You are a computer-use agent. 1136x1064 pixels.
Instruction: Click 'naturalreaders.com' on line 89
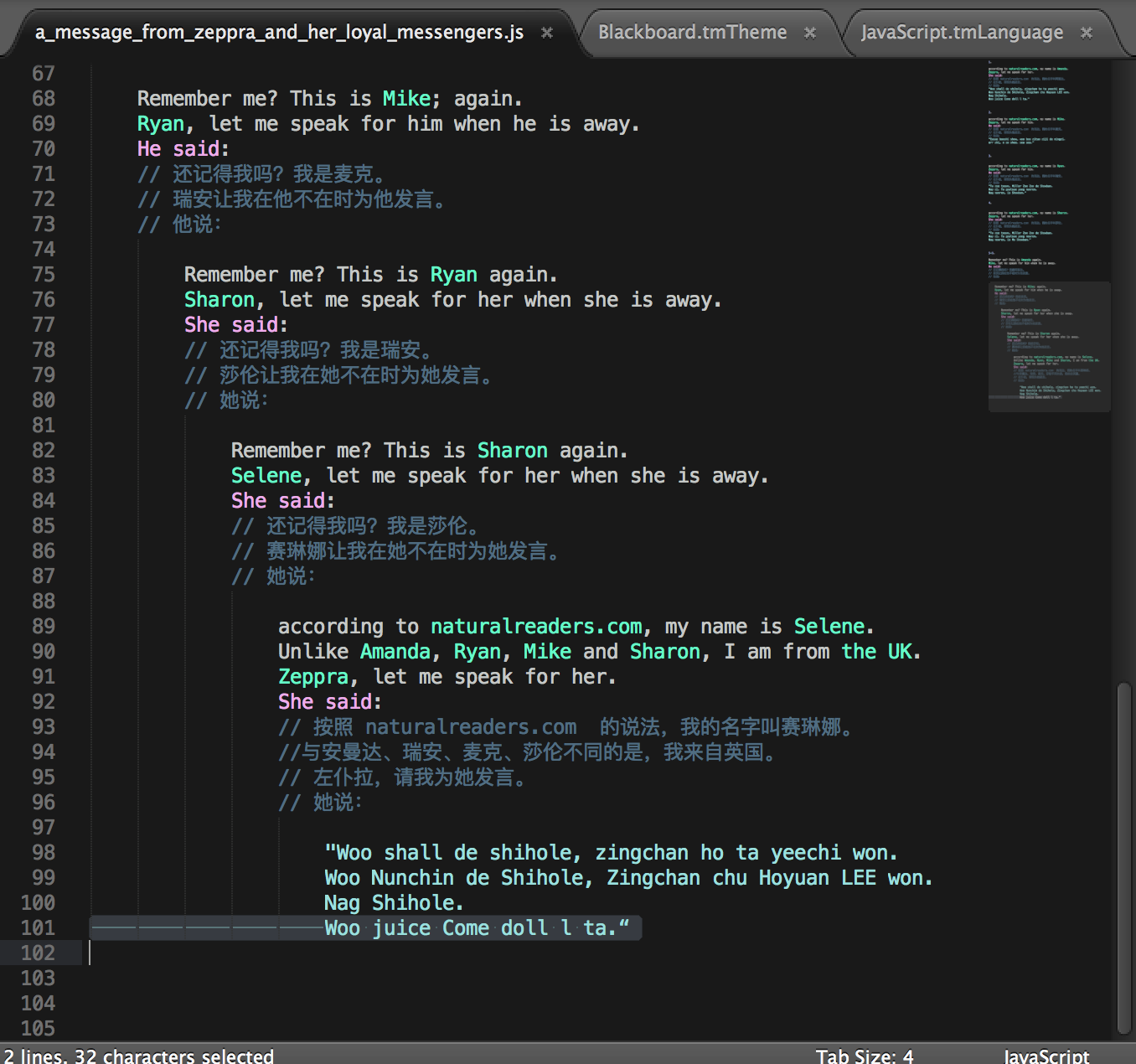[x=536, y=627]
